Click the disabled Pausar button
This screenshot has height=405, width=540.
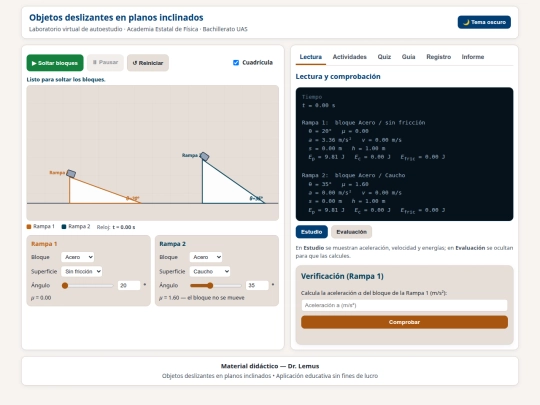pos(105,63)
